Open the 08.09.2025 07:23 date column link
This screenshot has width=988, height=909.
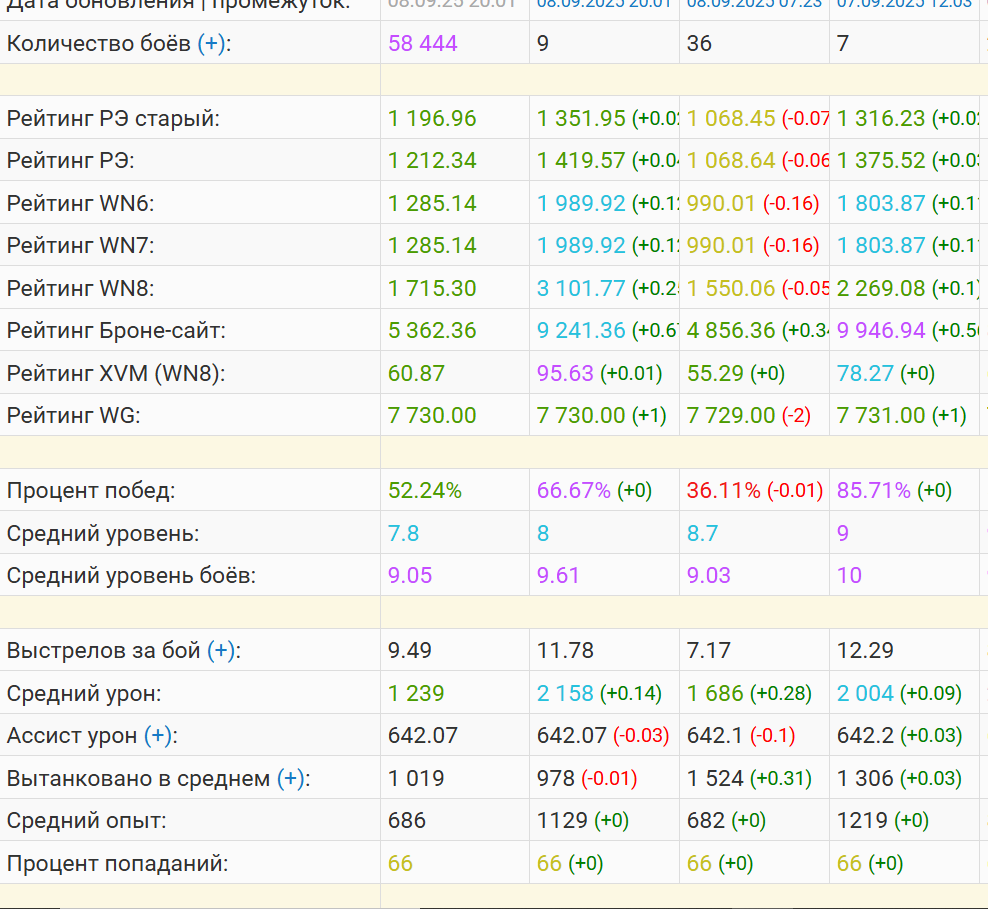pos(753,4)
